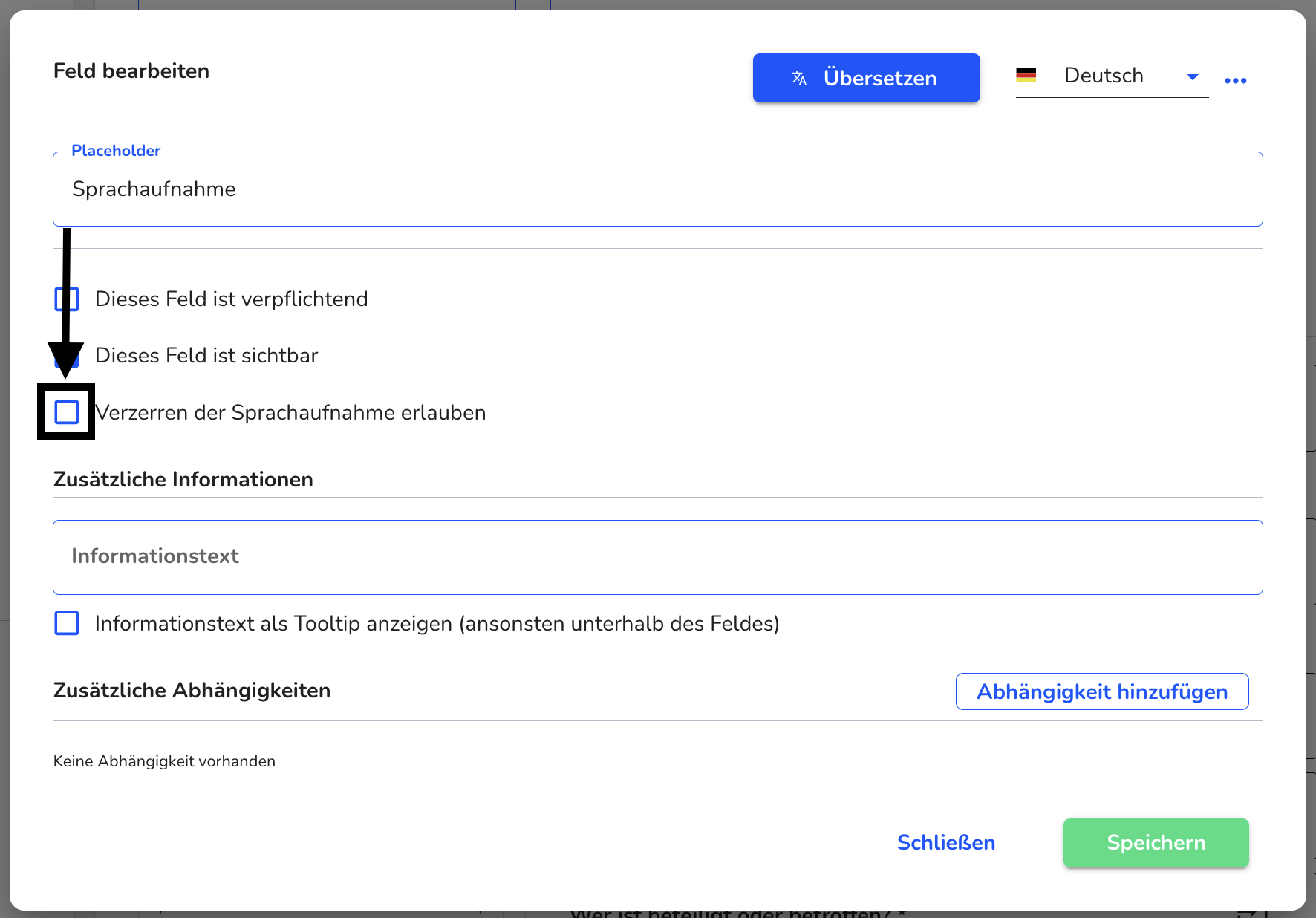Viewport: 1316px width, 918px height.
Task: Toggle 'Dieses Feld ist sichtbar' checkbox
Action: point(67,356)
